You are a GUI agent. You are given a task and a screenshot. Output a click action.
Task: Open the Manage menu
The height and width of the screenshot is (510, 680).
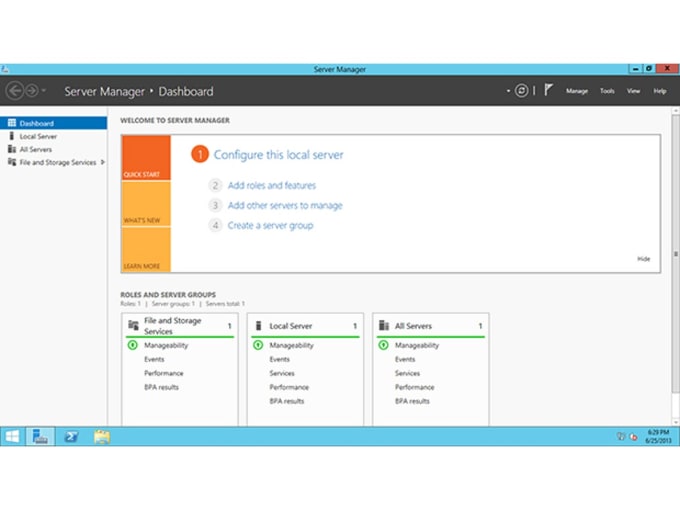pos(576,91)
